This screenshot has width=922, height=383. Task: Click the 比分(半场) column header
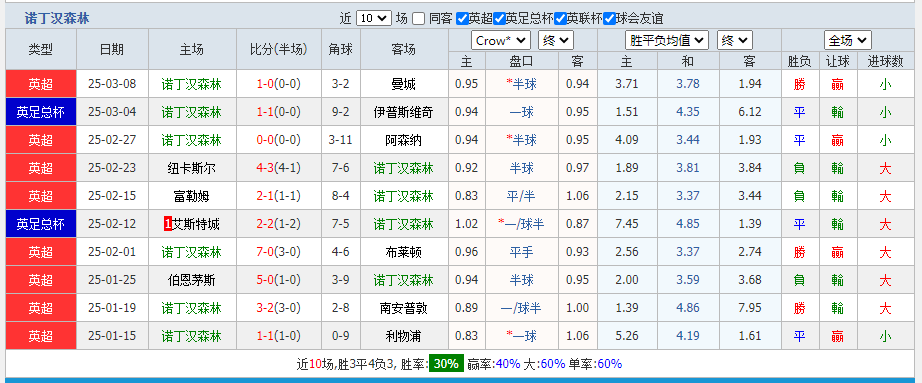click(279, 49)
